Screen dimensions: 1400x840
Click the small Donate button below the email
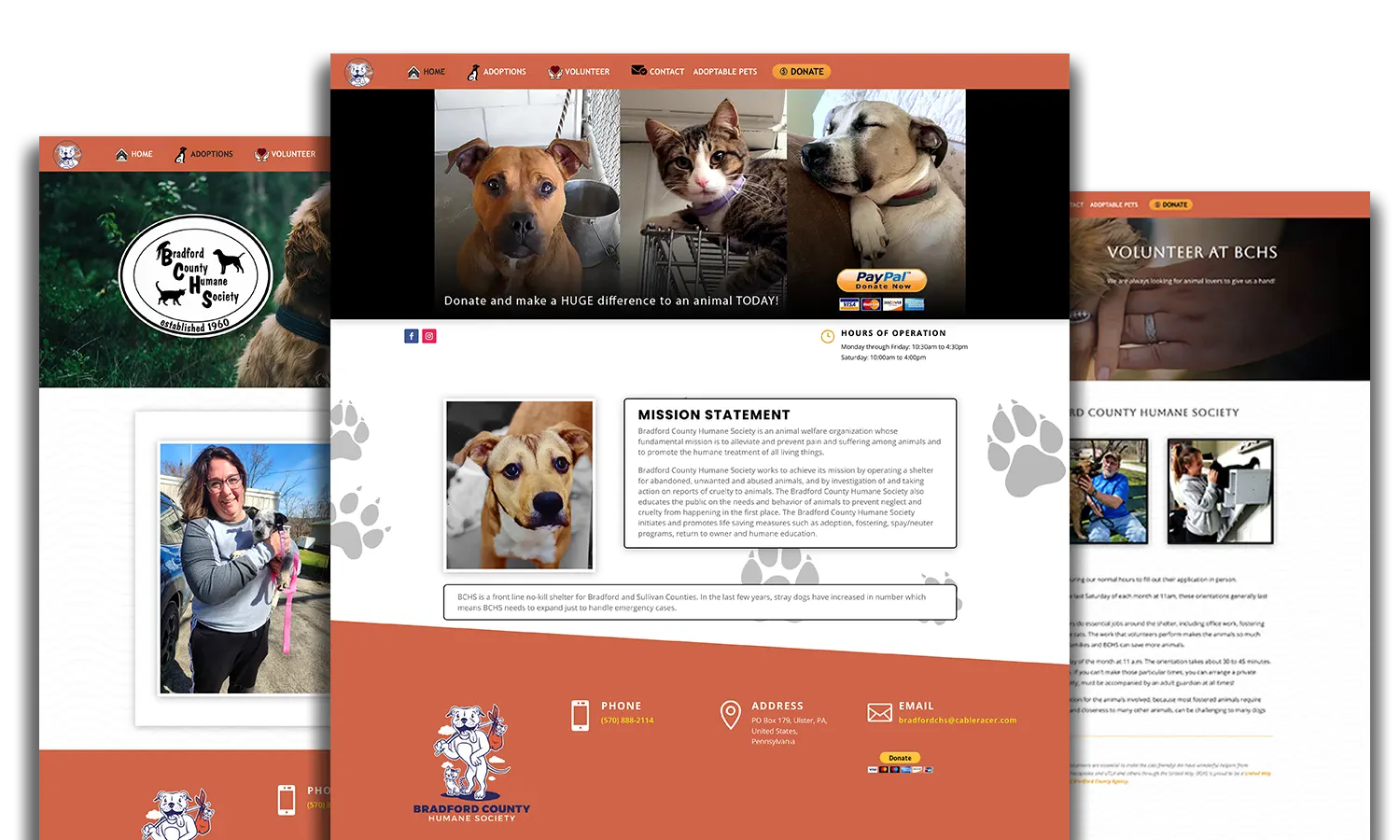coord(900,758)
